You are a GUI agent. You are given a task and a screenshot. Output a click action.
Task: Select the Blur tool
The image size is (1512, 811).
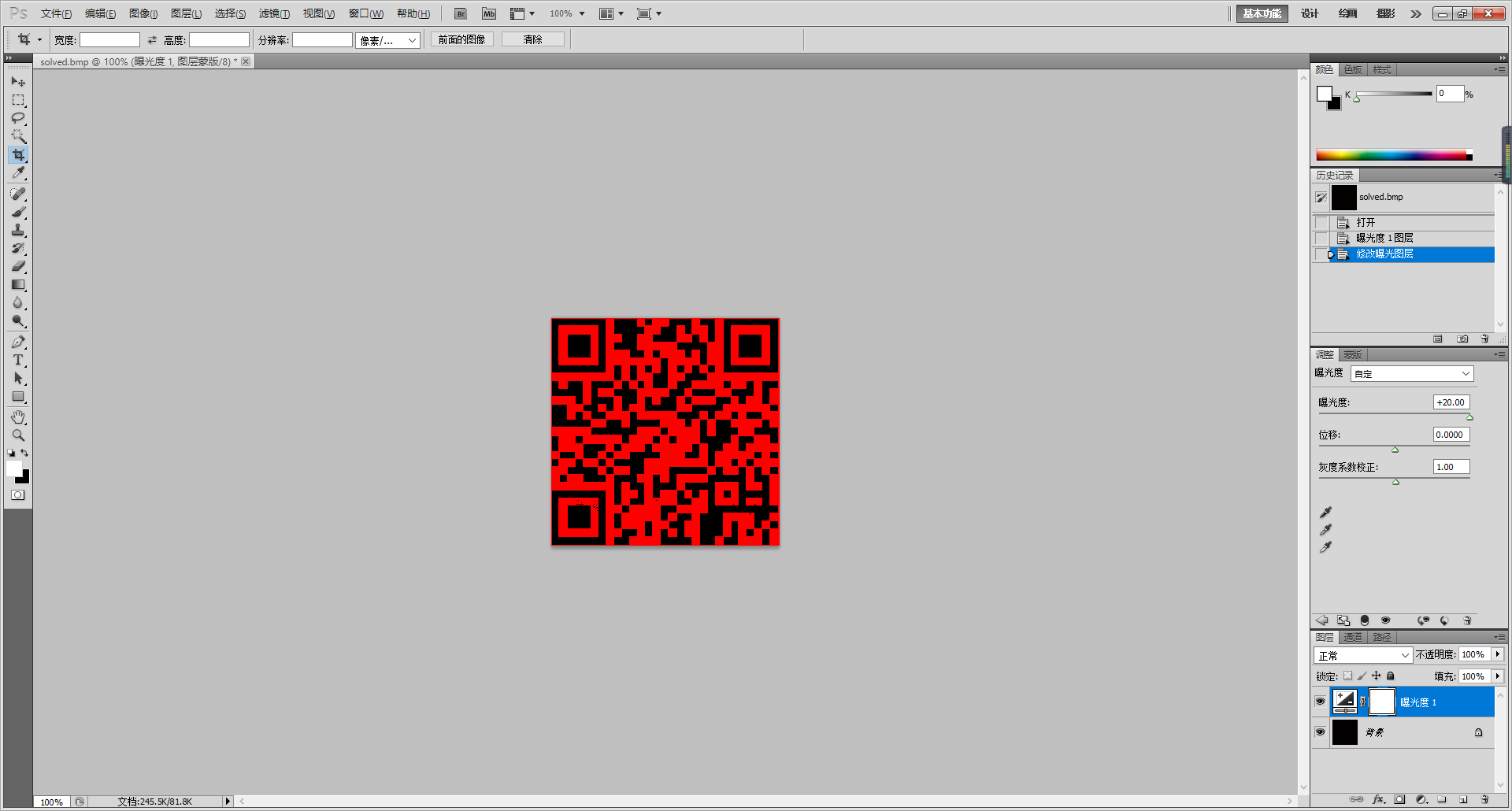18,302
